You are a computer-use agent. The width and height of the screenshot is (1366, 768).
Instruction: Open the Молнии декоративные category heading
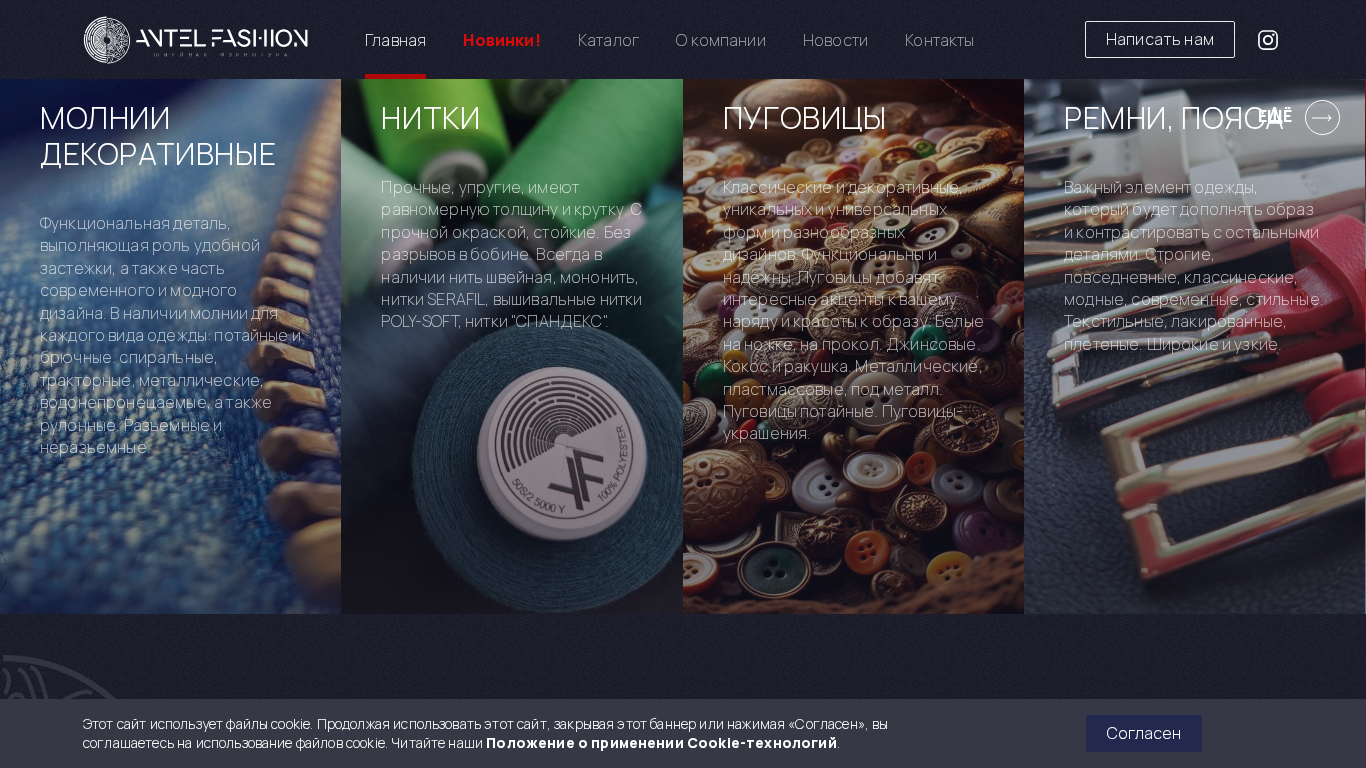tap(158, 136)
